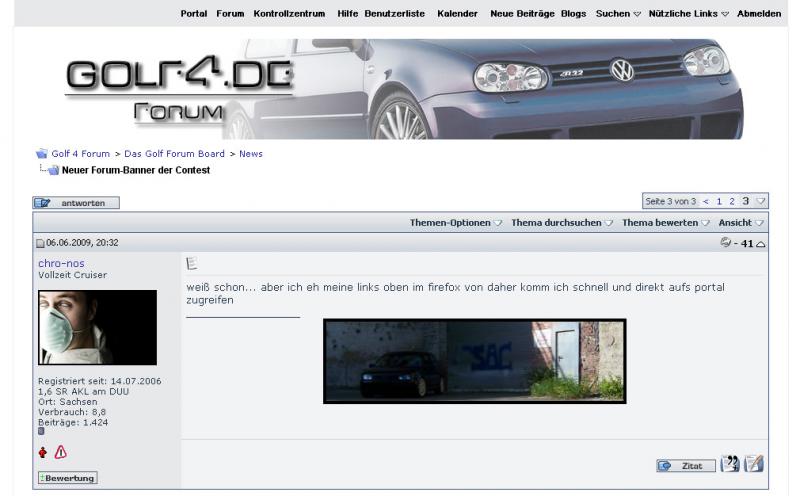This screenshot has height=496, width=800.
Task: Click the thread icon beside Neuer Forum-Banner
Action: (53, 170)
